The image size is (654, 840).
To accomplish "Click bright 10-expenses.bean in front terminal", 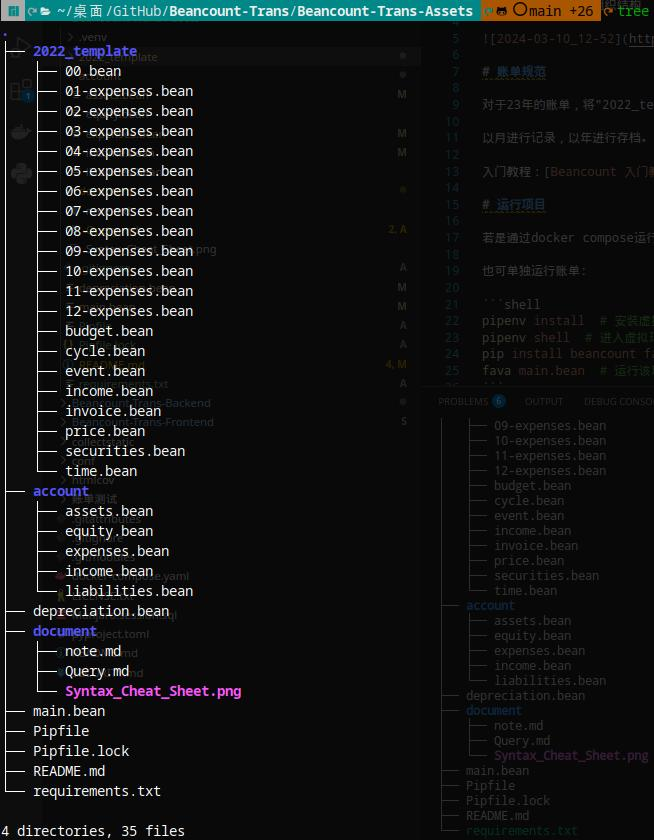I will coord(129,271).
